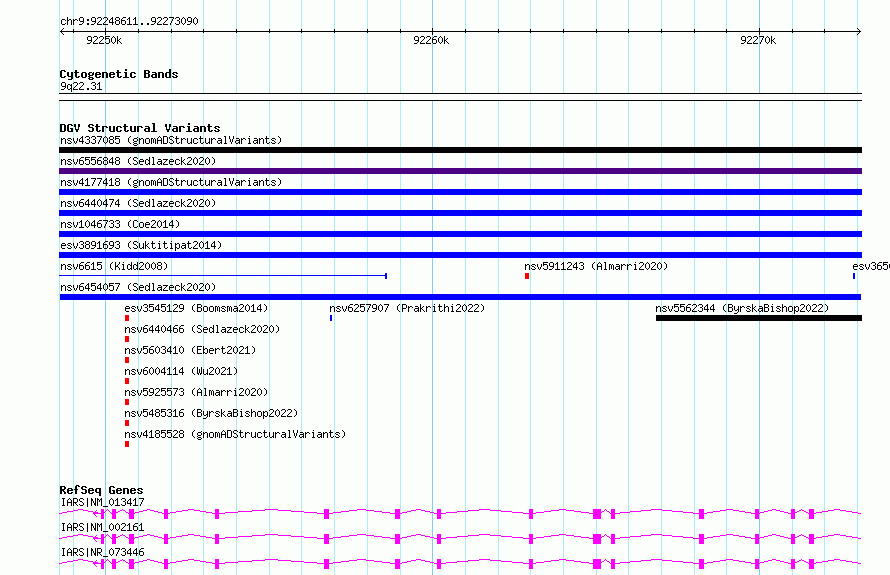Click the blue bar of nsv6440474
The height and width of the screenshot is (575, 890).
tap(460, 213)
